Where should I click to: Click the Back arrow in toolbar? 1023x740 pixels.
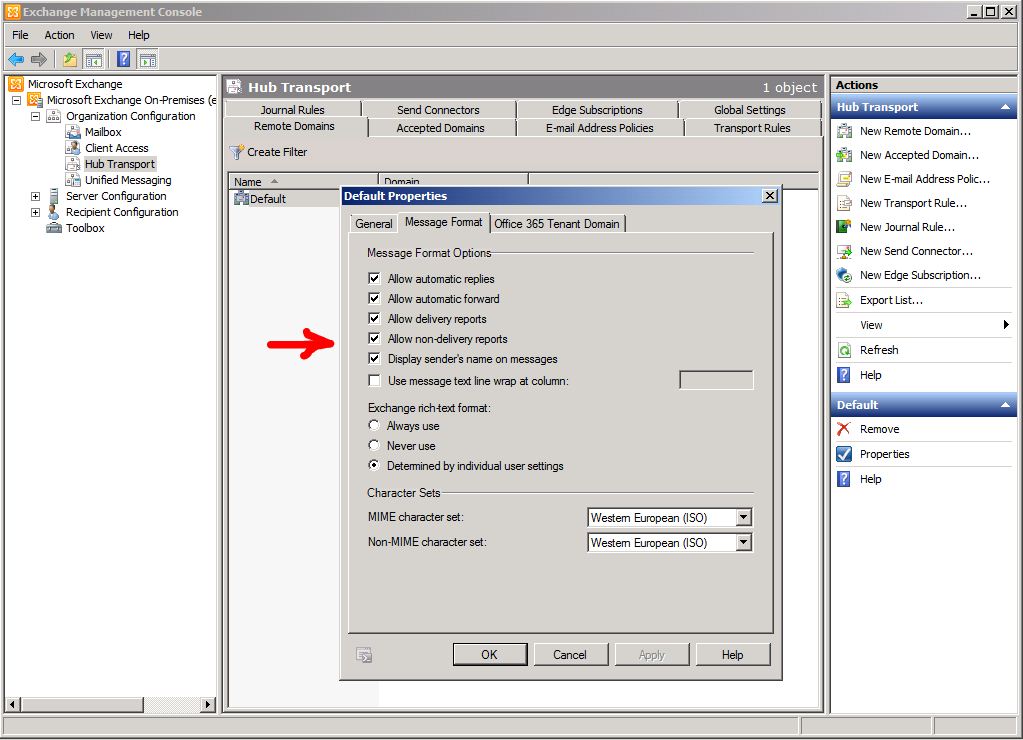coord(16,59)
